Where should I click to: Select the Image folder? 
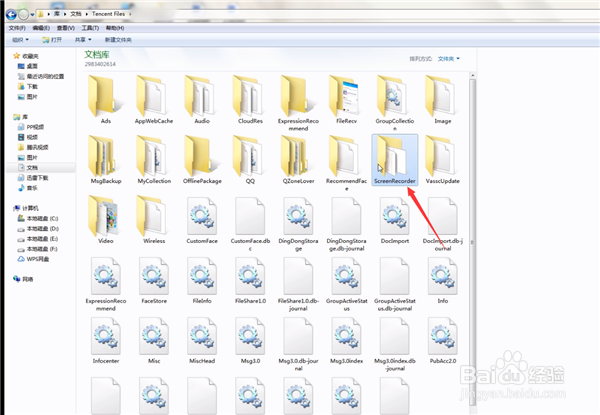click(443, 100)
